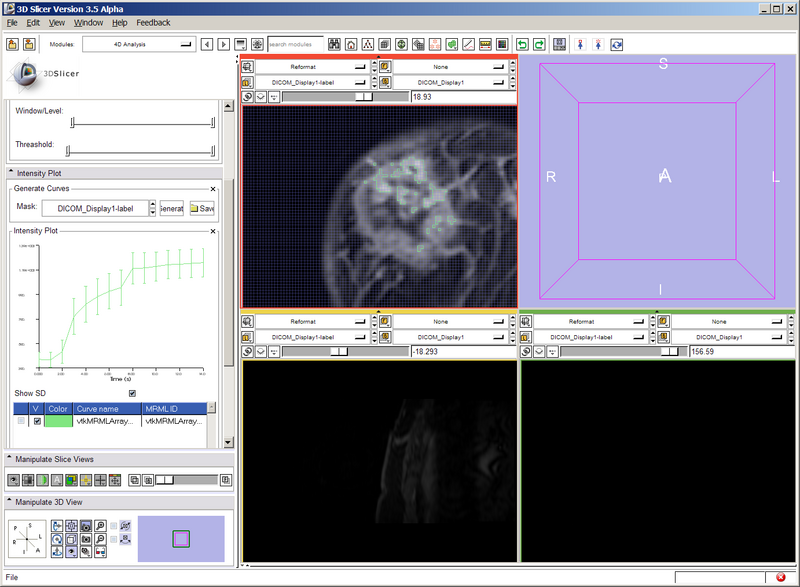
Task: Go to the previous module with back arrow
Action: click(x=206, y=44)
